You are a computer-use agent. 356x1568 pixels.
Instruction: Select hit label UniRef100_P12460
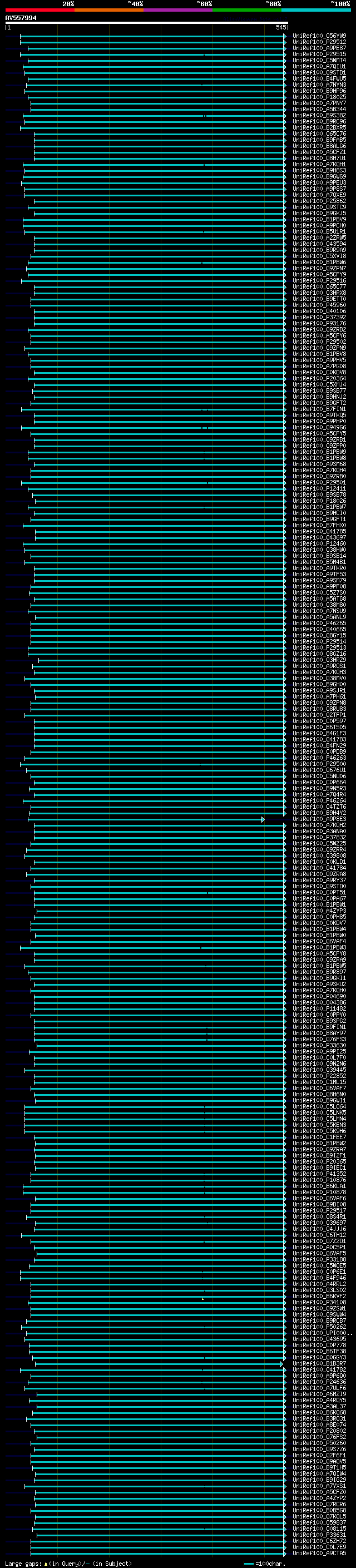tap(319, 543)
